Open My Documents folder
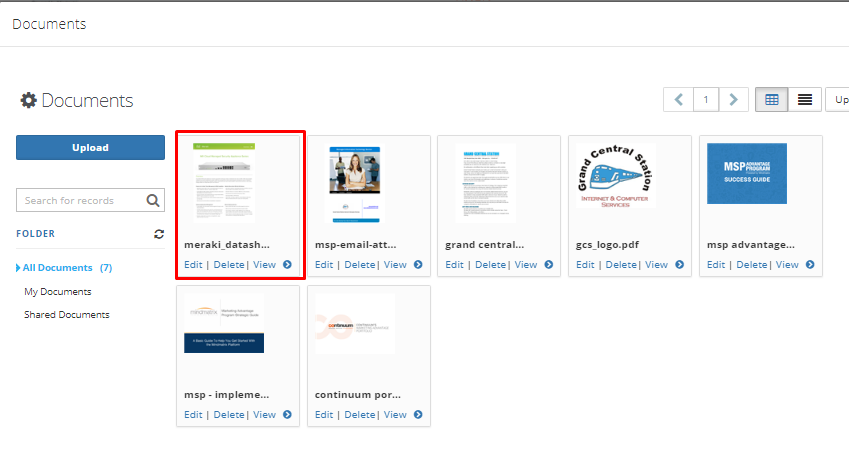 pyautogui.click(x=58, y=292)
